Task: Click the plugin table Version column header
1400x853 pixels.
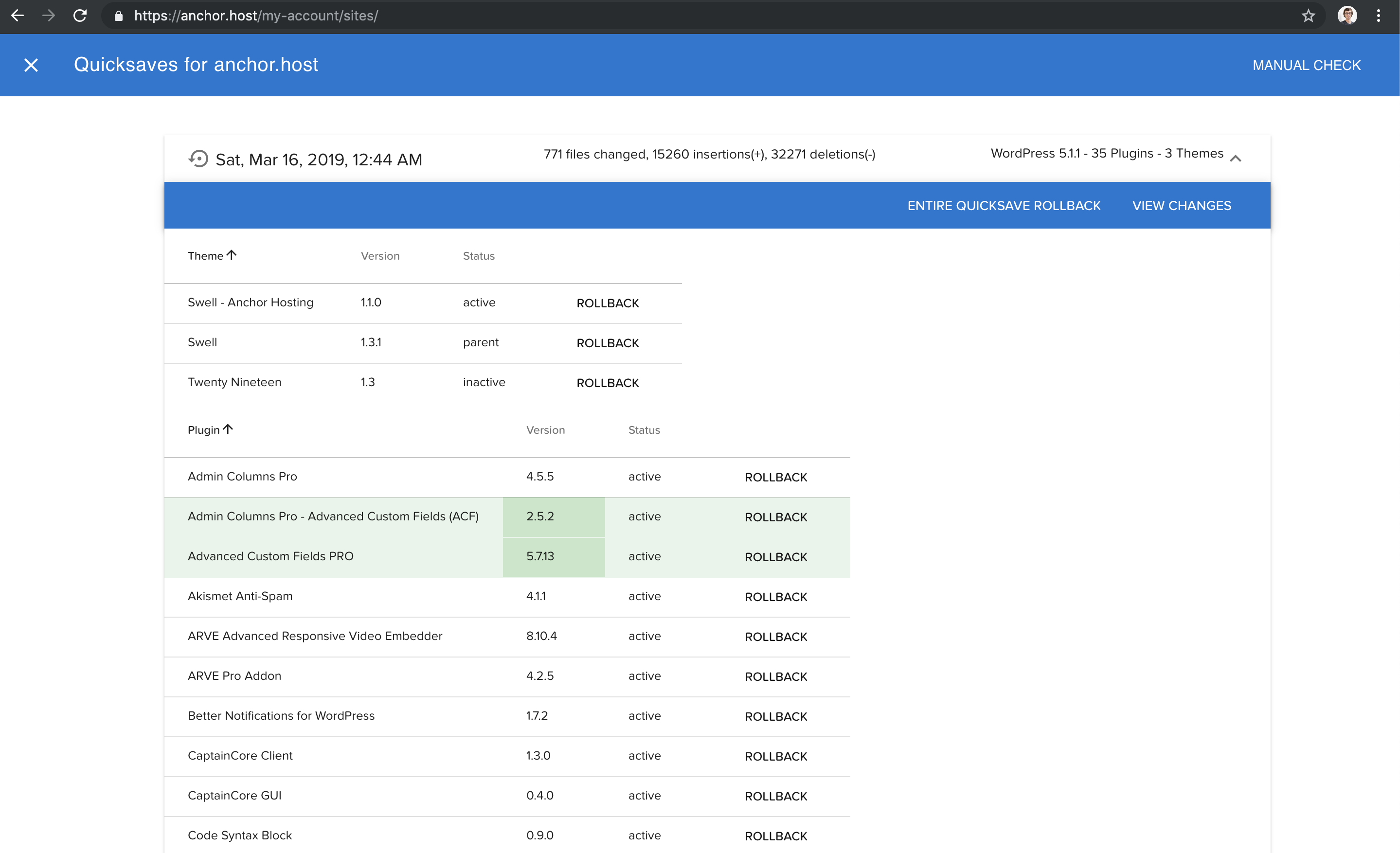Action: tap(545, 430)
